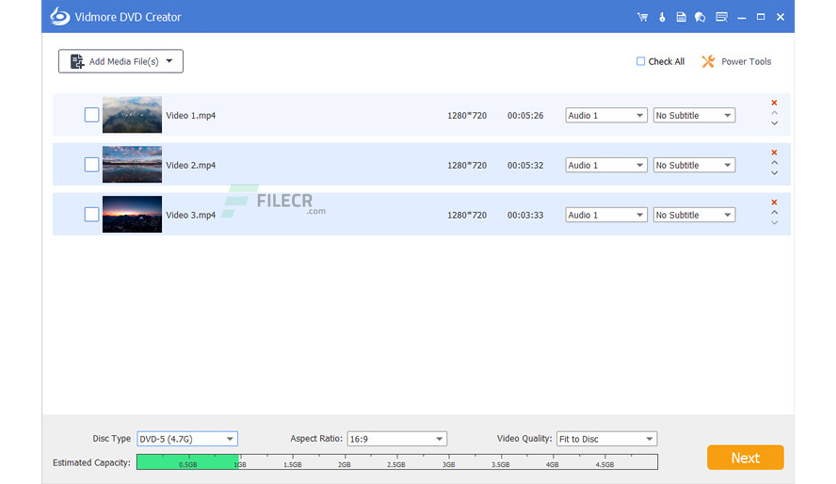Open No Subtitle dropdown for Video 2.mp4
836x484 pixels.
(x=694, y=165)
